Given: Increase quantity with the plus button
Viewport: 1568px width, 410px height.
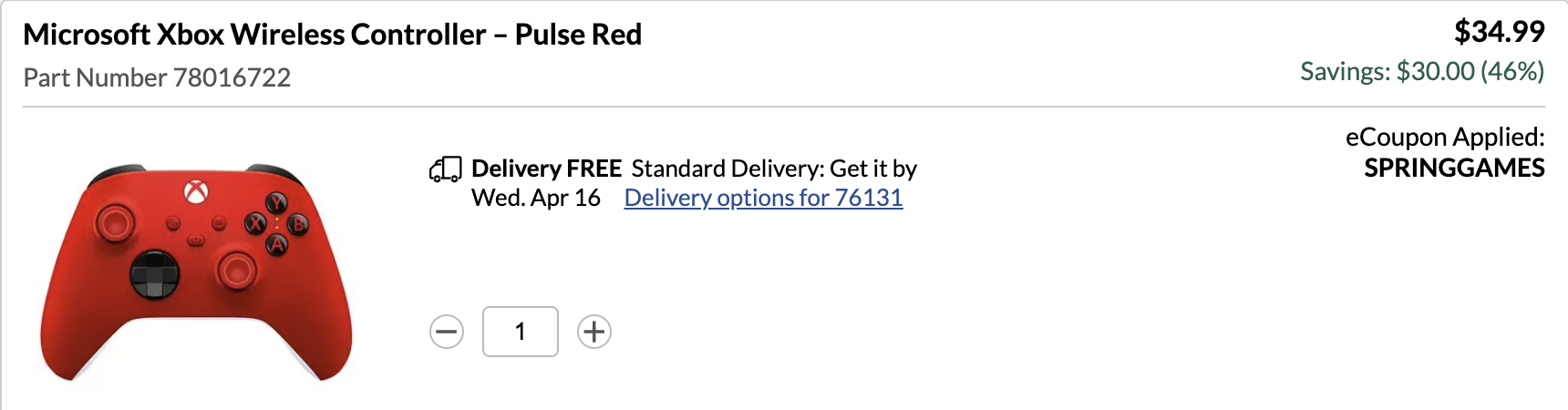Looking at the screenshot, I should (x=594, y=332).
